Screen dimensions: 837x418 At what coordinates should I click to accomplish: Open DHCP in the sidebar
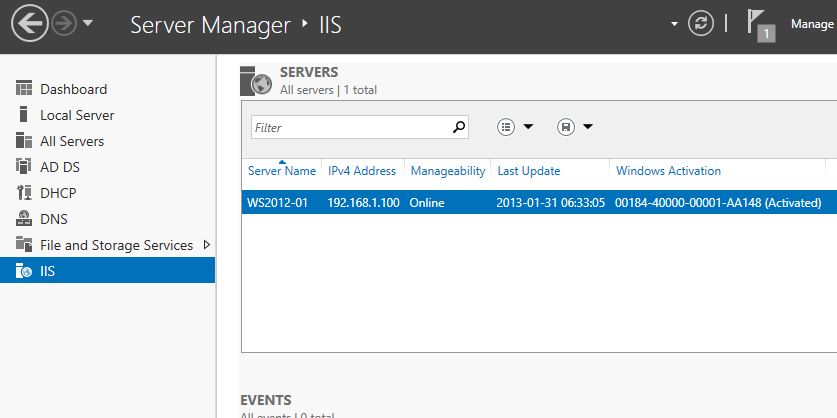pos(58,193)
